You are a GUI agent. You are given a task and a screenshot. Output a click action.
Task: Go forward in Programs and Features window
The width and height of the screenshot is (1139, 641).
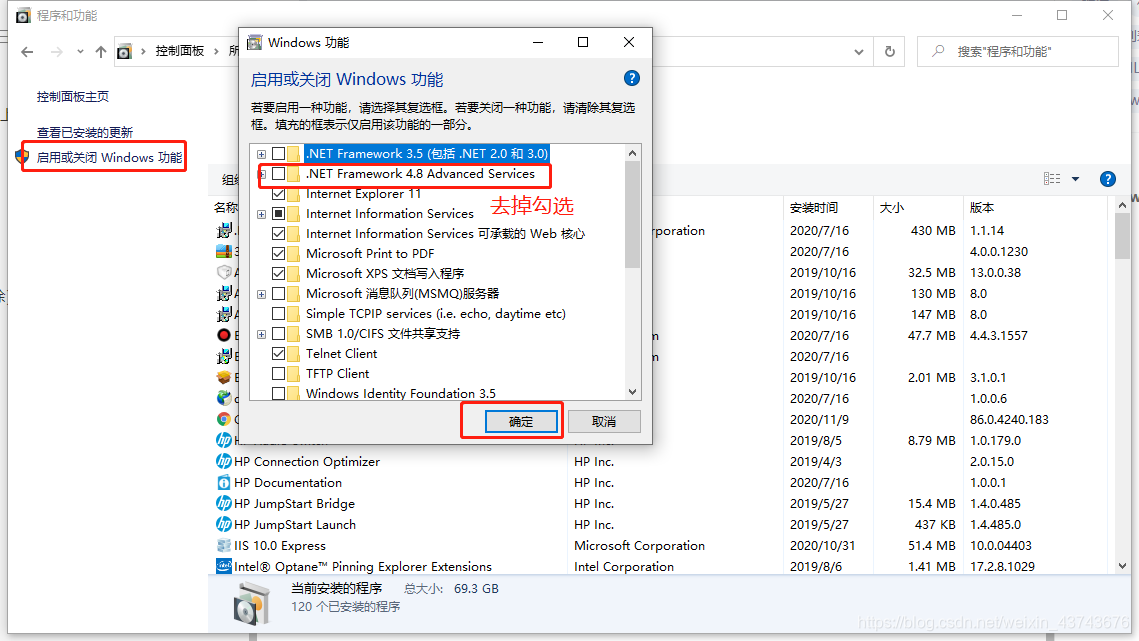pyautogui.click(x=57, y=52)
